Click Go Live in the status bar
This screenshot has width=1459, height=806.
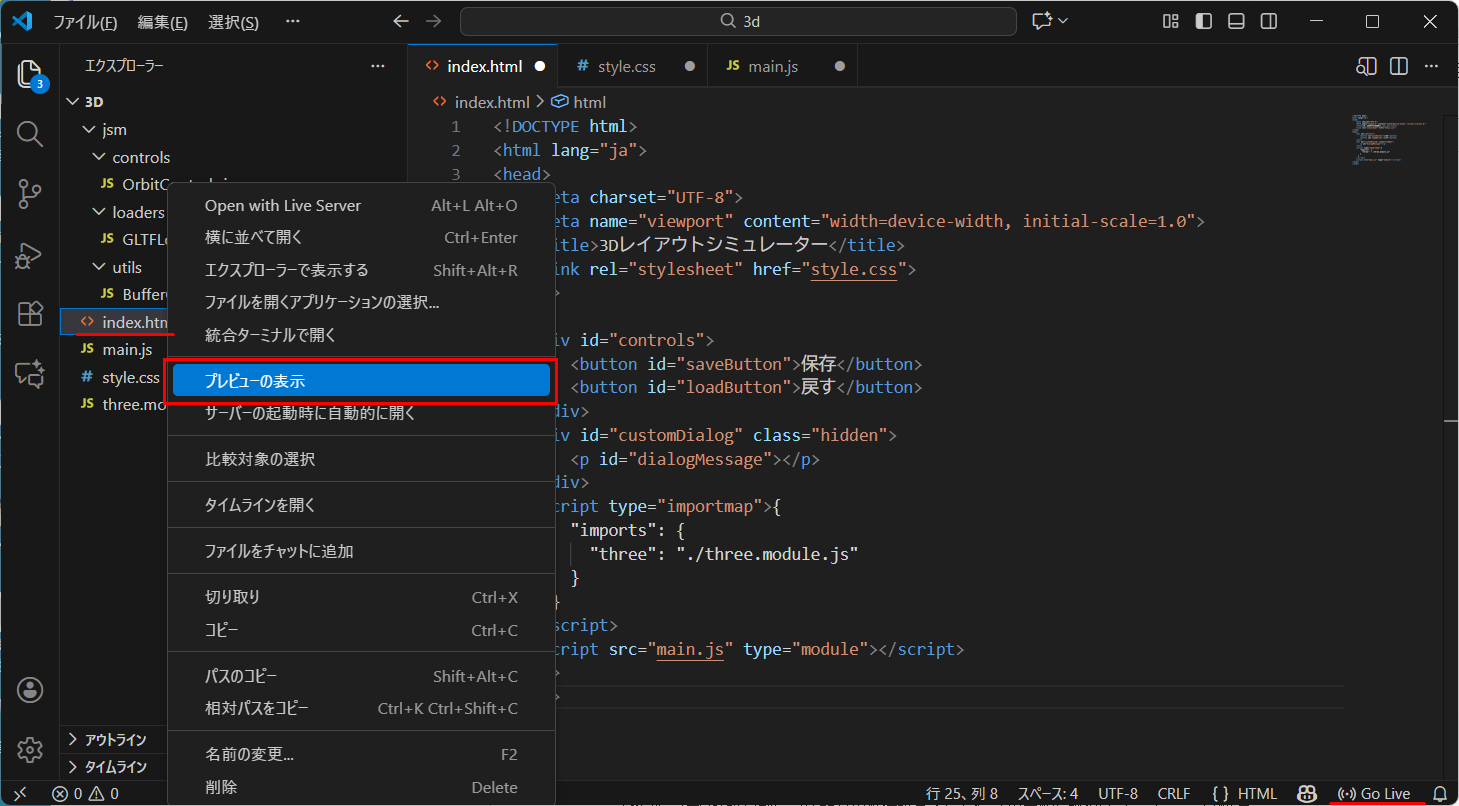pyautogui.click(x=1375, y=793)
